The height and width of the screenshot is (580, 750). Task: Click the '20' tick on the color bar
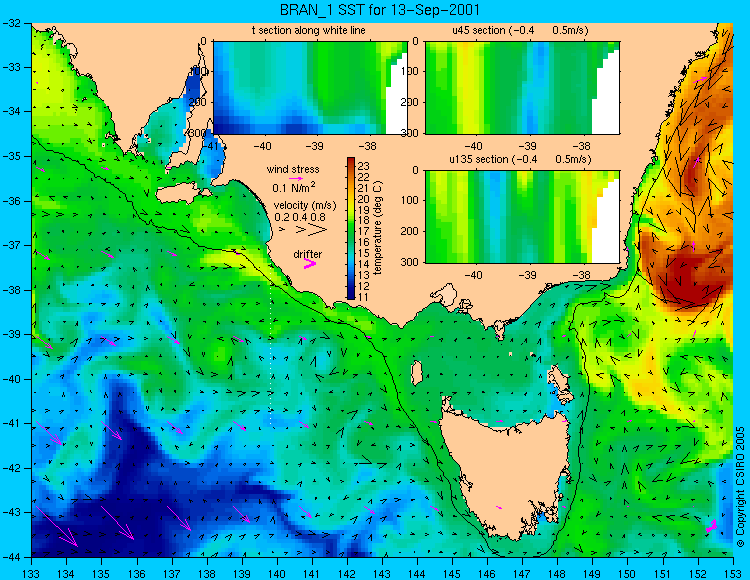click(364, 199)
